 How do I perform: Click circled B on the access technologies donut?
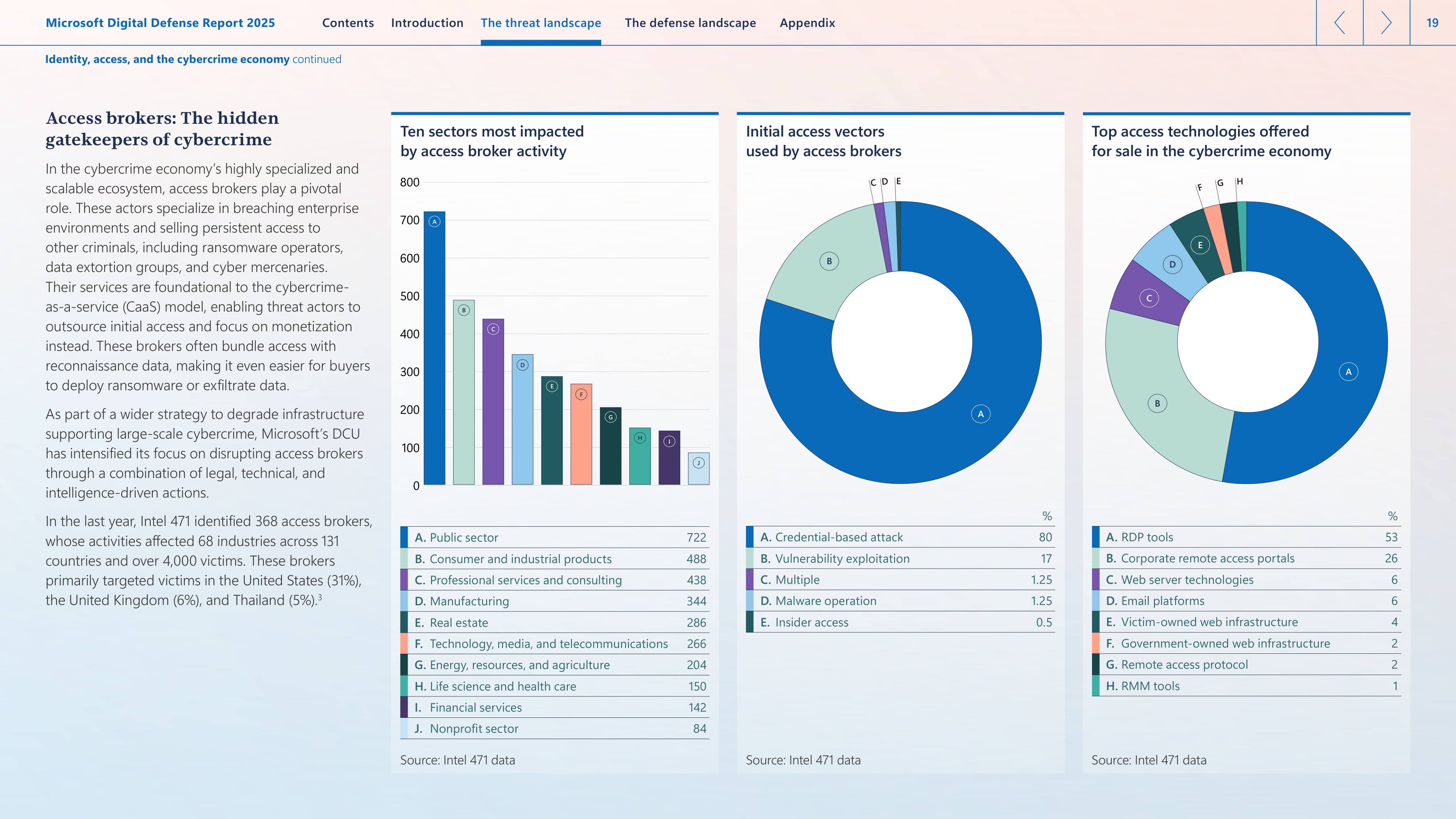1158,404
